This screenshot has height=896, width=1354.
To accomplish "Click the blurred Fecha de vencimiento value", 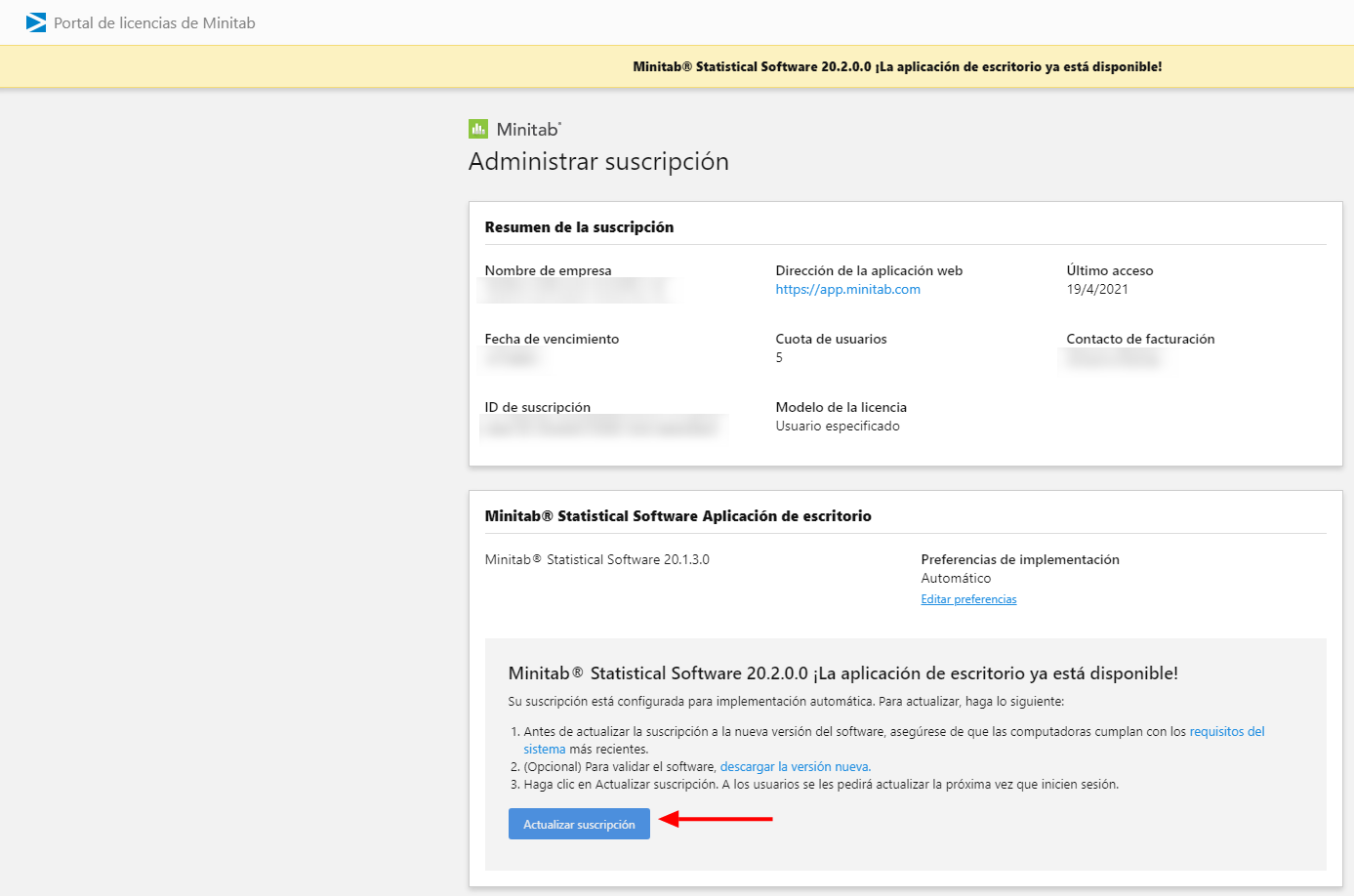I will point(512,358).
